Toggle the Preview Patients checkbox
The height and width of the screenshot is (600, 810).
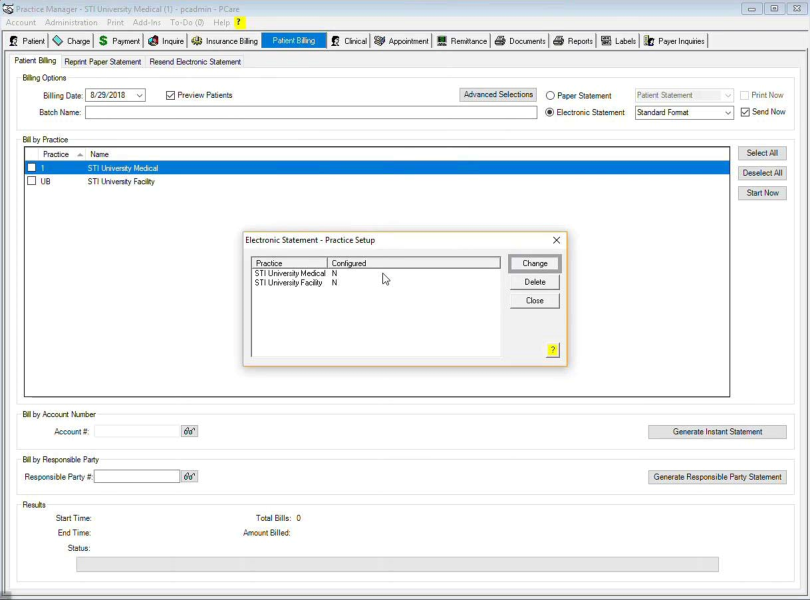(x=170, y=96)
